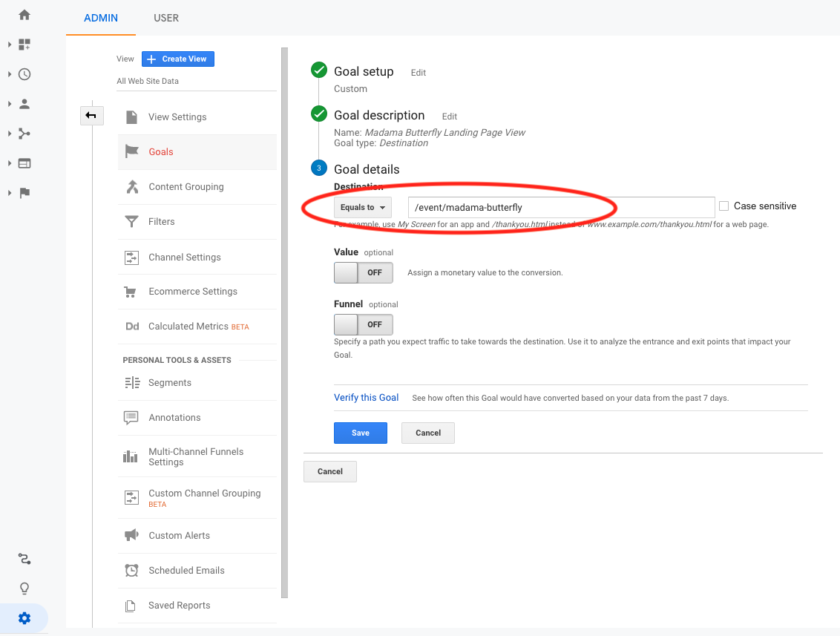The width and height of the screenshot is (840, 636).
Task: Check the Case sensitive checkbox
Action: (723, 205)
